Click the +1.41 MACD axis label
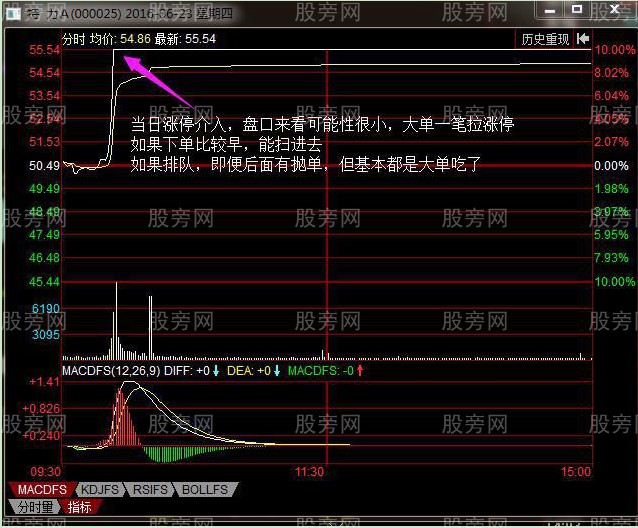This screenshot has height=528, width=638. [44, 382]
